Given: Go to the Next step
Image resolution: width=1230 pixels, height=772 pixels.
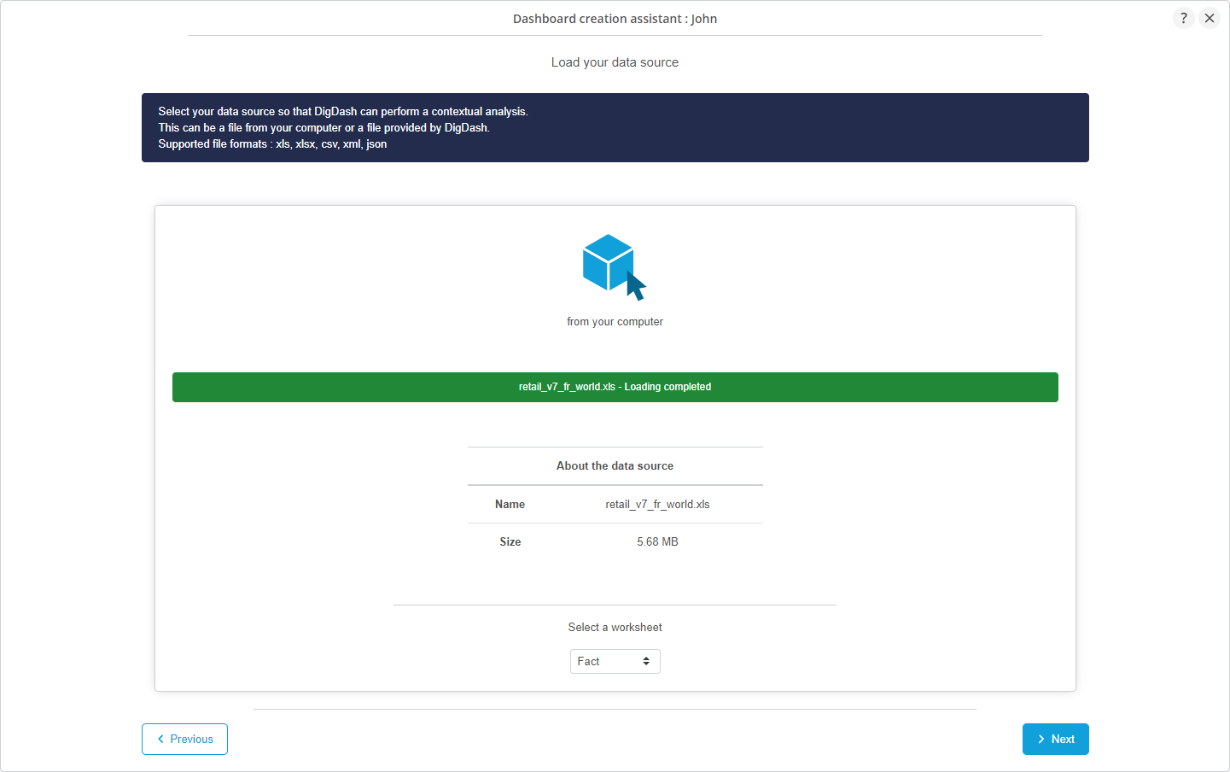Looking at the screenshot, I should [1055, 739].
